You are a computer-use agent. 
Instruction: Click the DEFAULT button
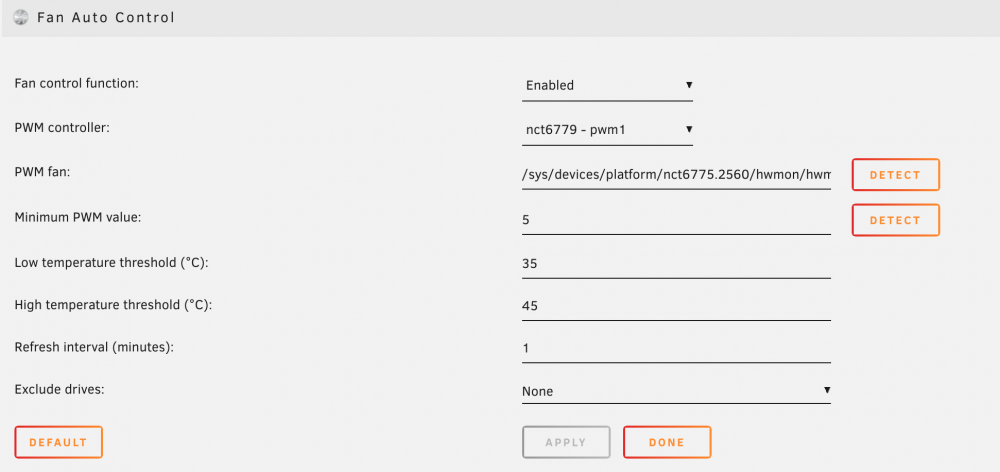pos(58,442)
